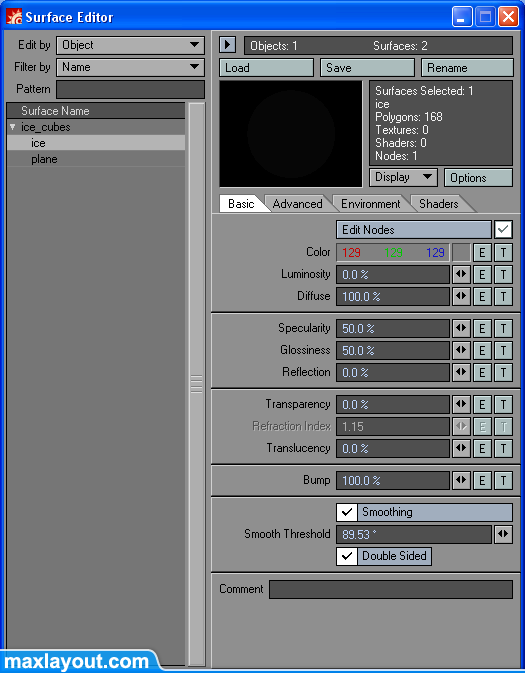The width and height of the screenshot is (525, 673).
Task: Toggle the Edit Nodes enable checkbox
Action: pos(504,230)
